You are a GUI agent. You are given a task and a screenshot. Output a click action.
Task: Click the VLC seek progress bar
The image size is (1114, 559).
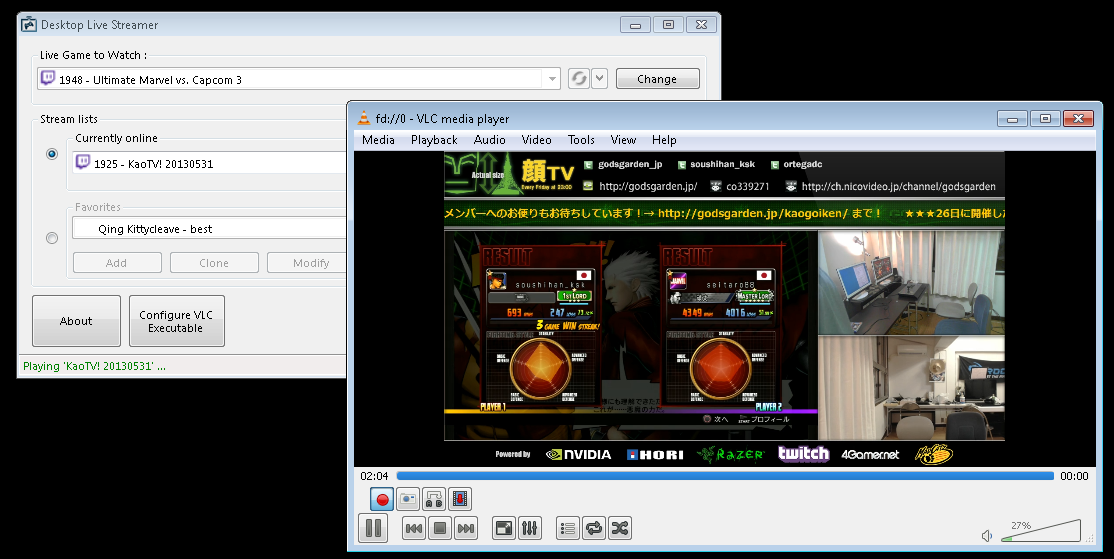725,476
